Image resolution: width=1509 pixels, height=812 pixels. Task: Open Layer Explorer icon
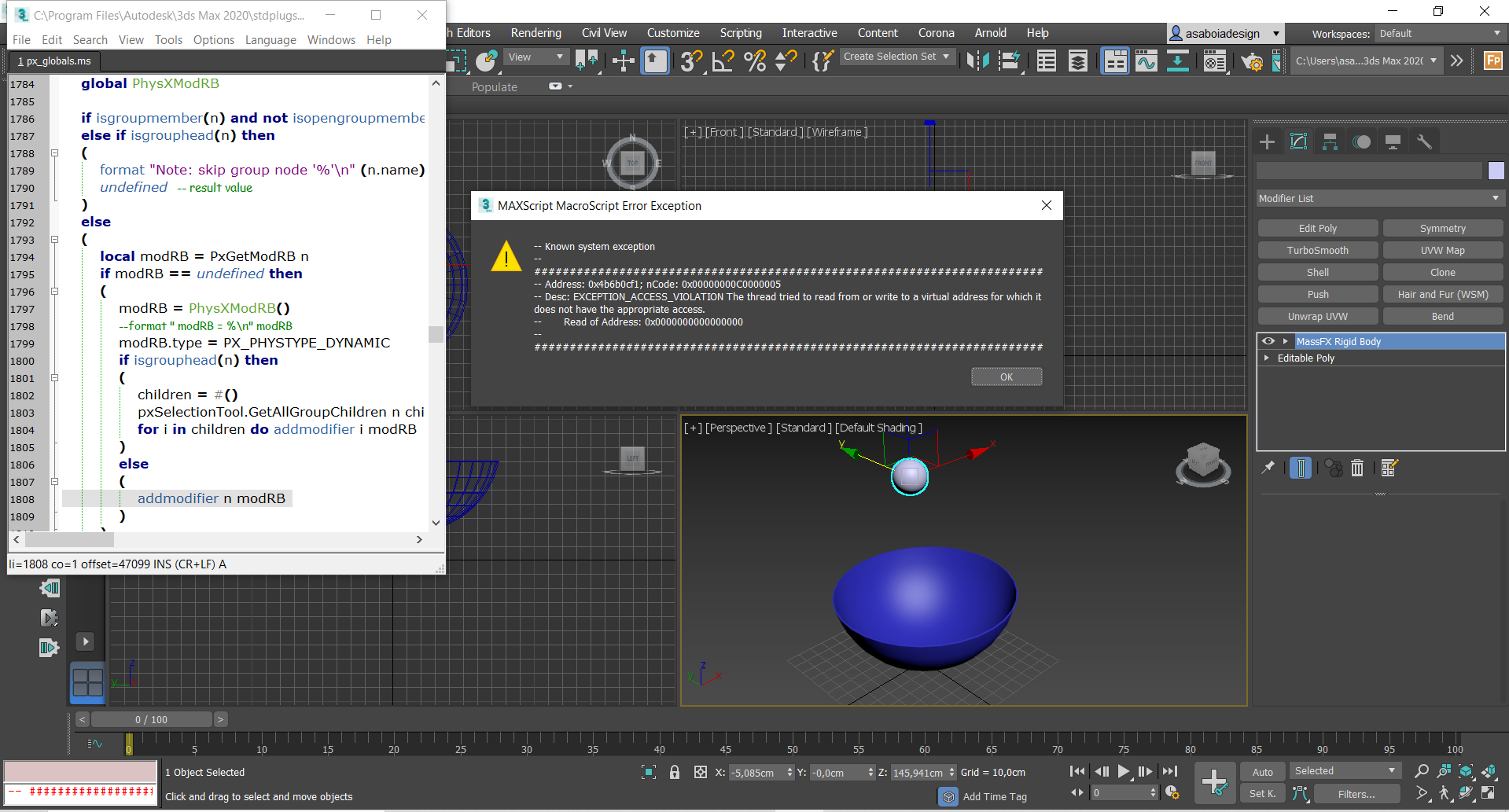(x=1078, y=61)
